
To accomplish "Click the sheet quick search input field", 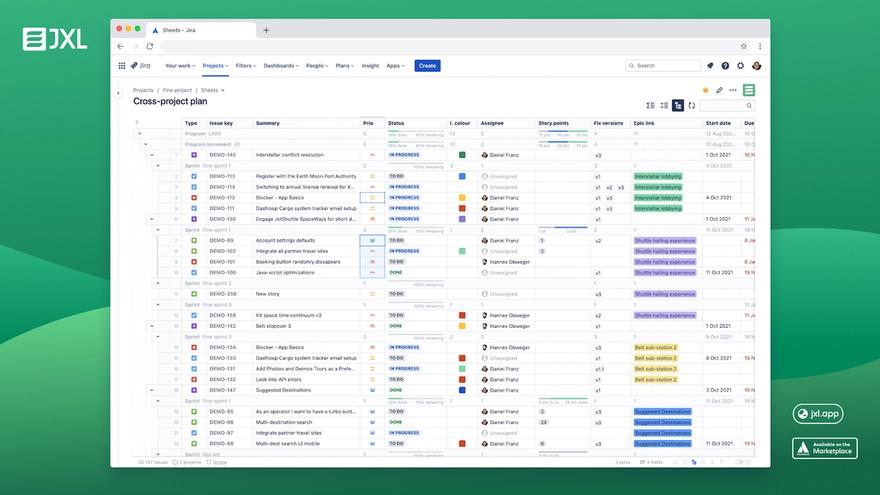I will (726, 106).
